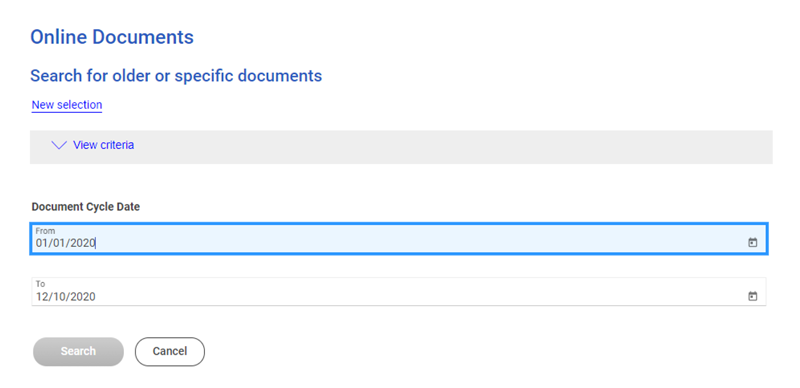Click the Search for older or specific documents heading
The image size is (800, 388).
tap(176, 76)
